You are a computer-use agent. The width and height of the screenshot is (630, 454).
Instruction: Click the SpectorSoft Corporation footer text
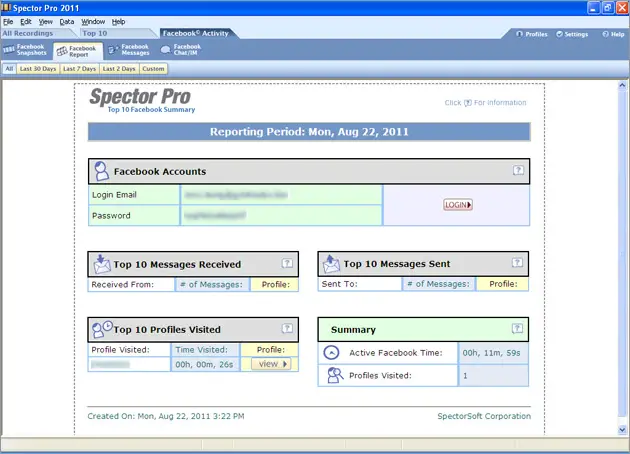coord(484,416)
